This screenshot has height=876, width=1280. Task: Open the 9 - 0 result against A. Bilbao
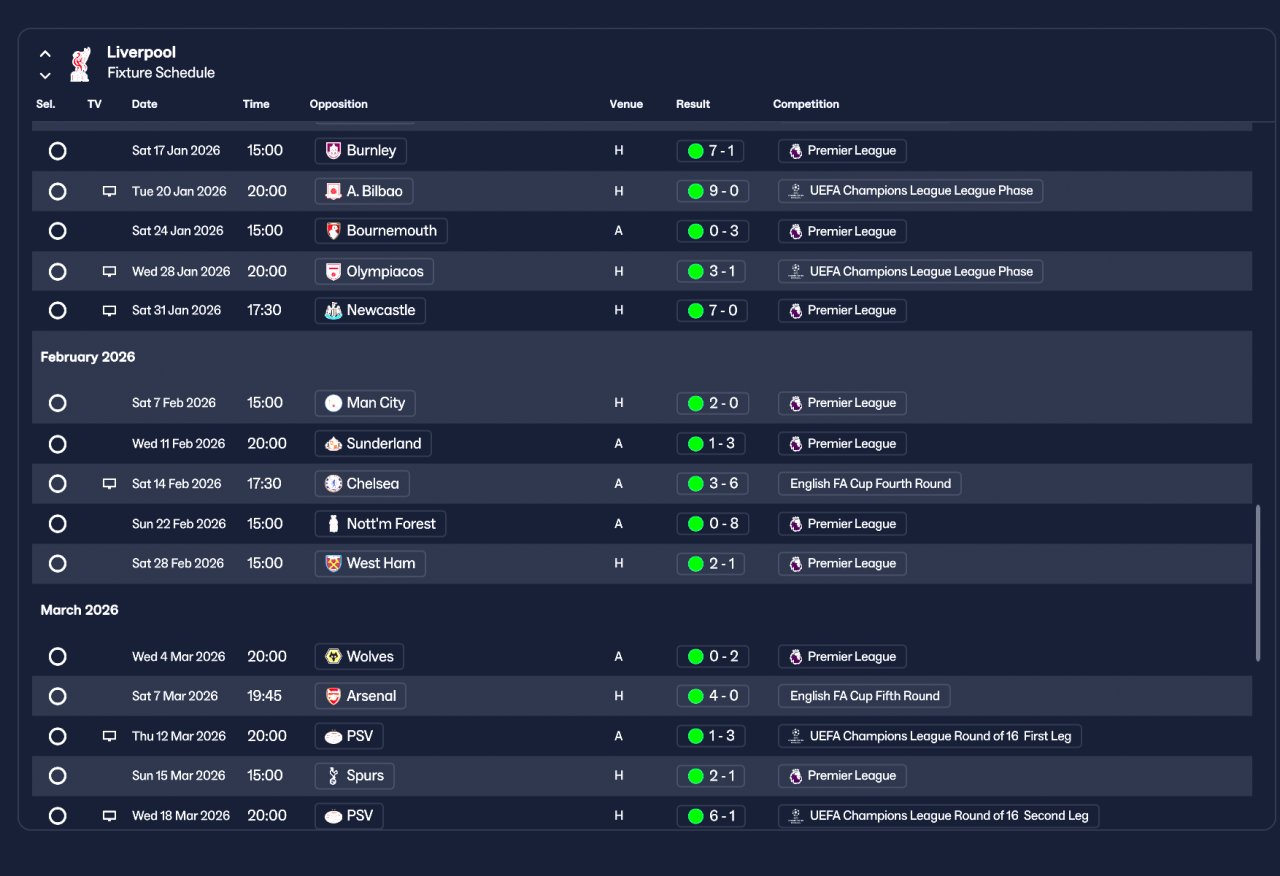711,191
